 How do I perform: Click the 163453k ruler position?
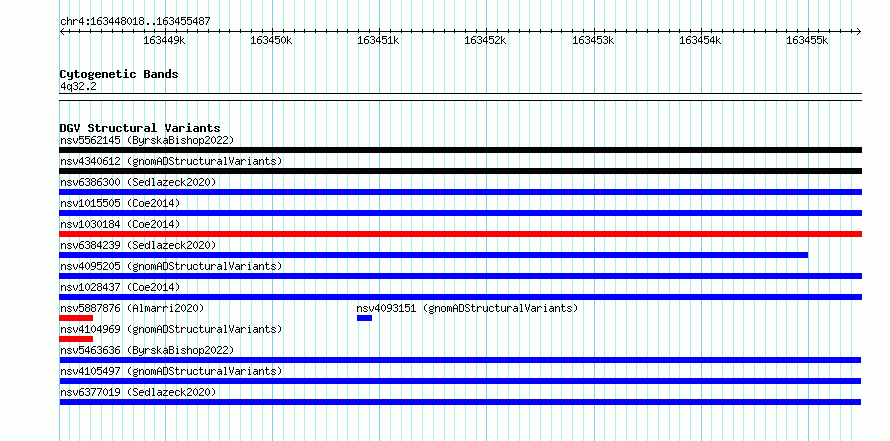click(593, 40)
